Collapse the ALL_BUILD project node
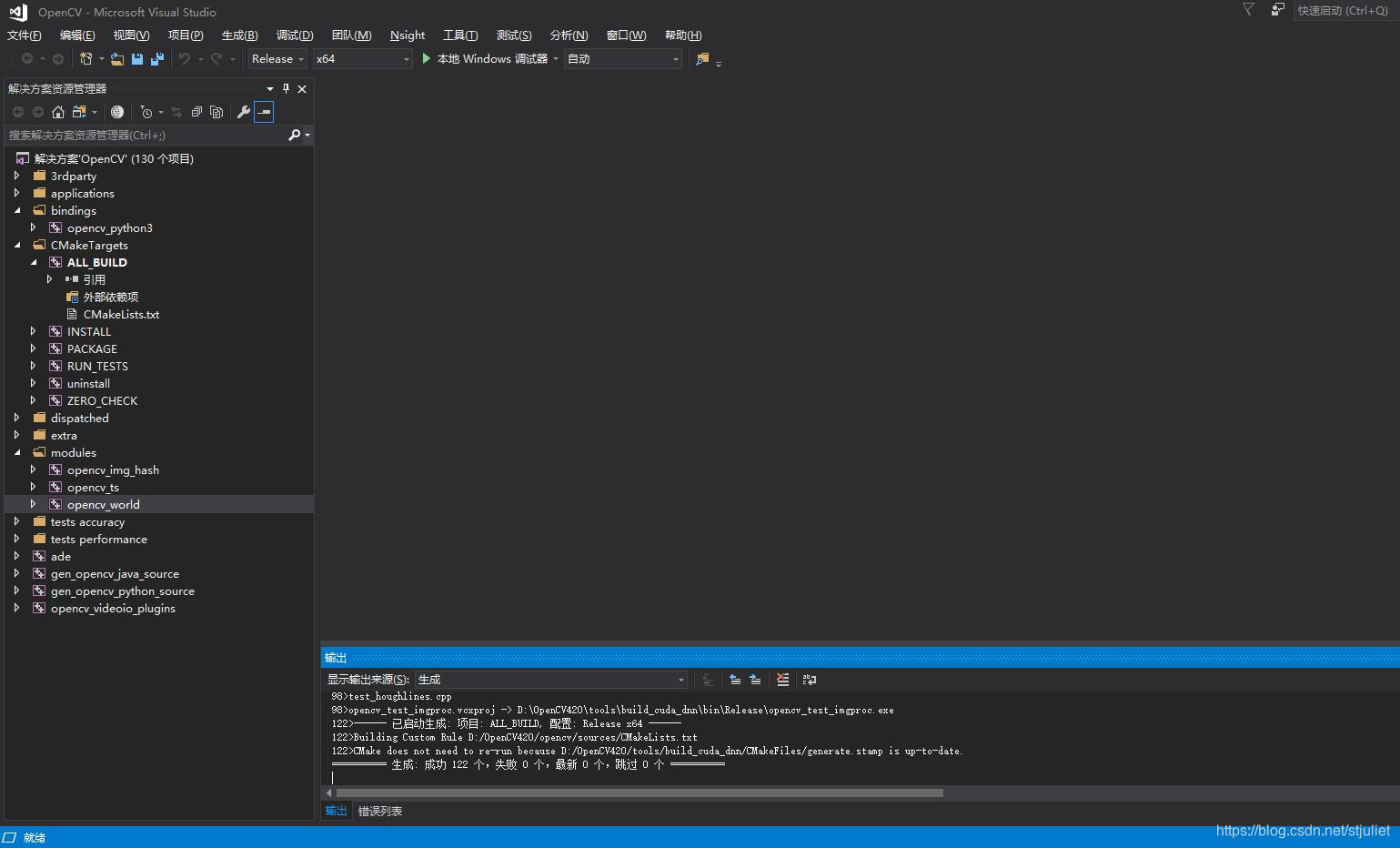1400x848 pixels. 34,262
